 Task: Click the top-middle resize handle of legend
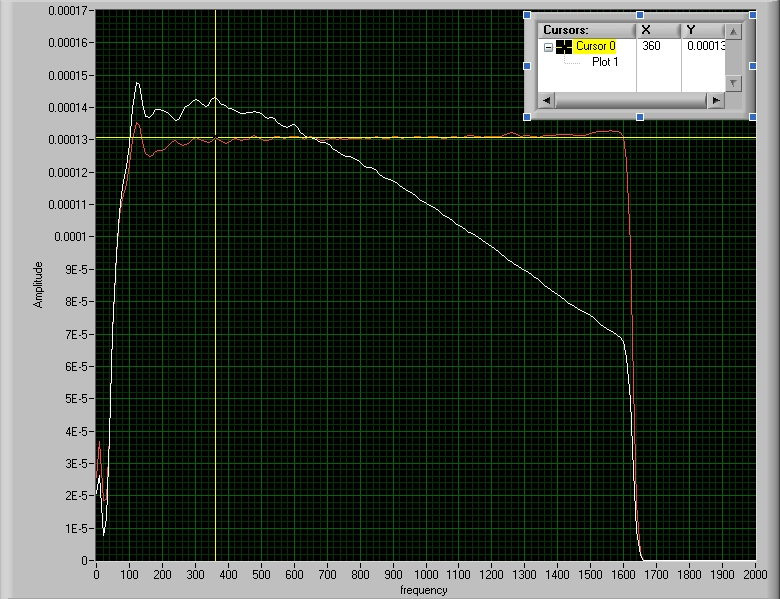(x=640, y=15)
